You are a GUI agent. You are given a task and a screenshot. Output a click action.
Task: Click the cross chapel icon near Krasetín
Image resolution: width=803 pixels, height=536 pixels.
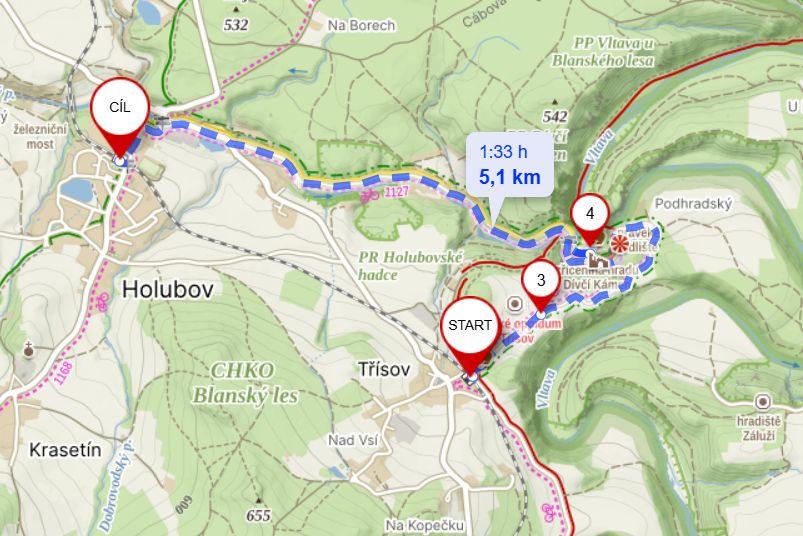29,350
